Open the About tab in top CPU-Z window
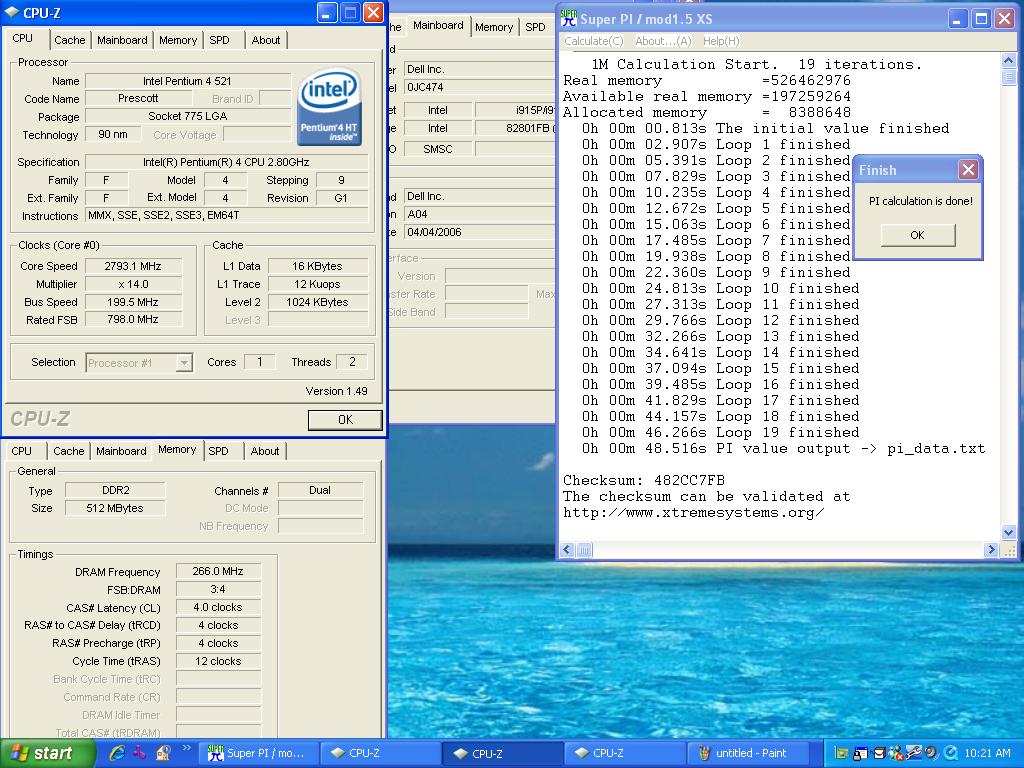 [x=266, y=40]
